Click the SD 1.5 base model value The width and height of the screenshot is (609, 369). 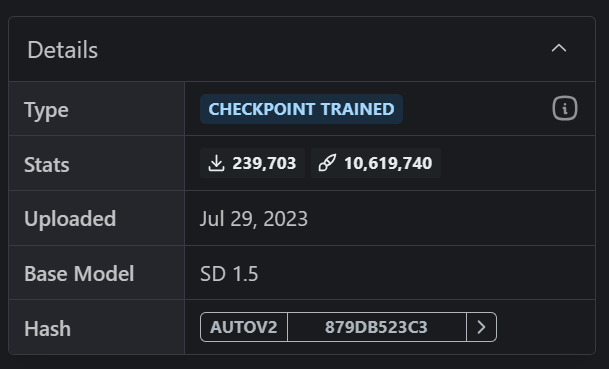(x=229, y=274)
